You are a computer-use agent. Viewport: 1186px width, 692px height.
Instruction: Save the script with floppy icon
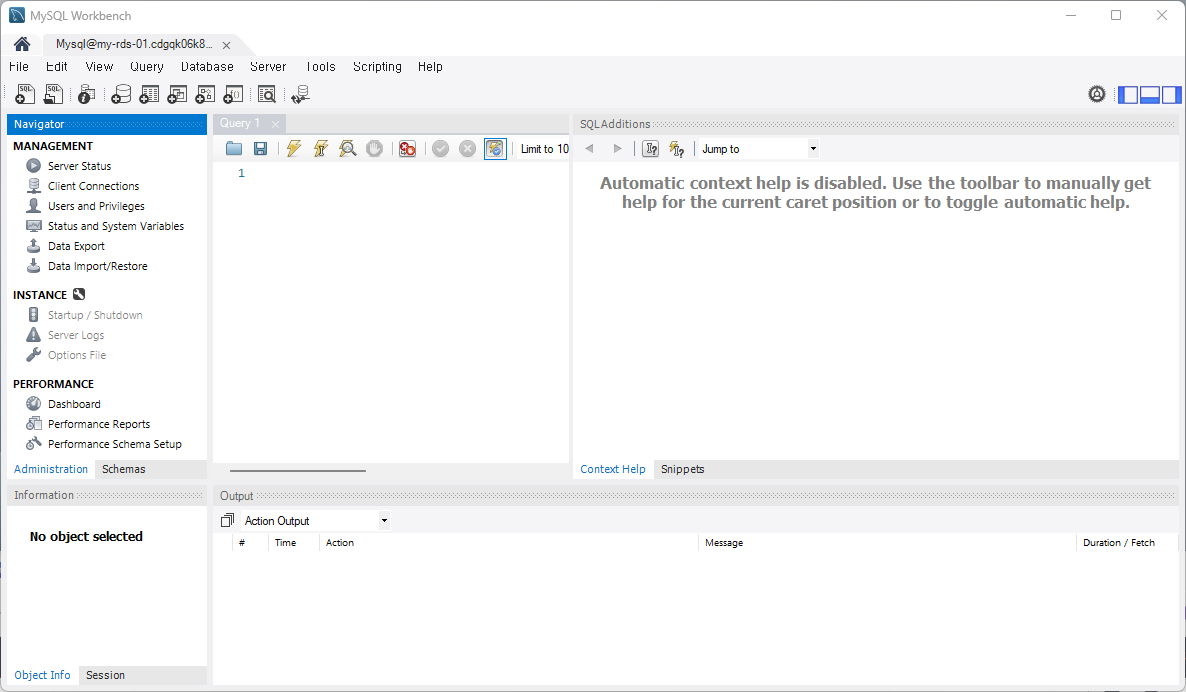coord(260,148)
